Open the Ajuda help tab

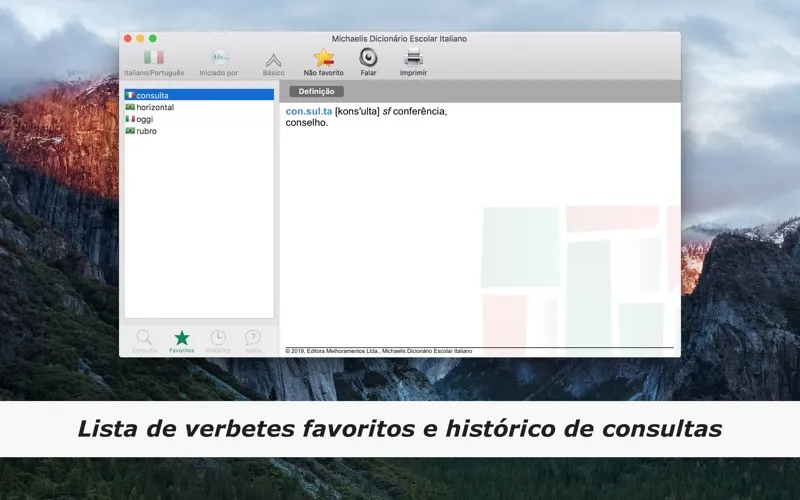pyautogui.click(x=253, y=338)
